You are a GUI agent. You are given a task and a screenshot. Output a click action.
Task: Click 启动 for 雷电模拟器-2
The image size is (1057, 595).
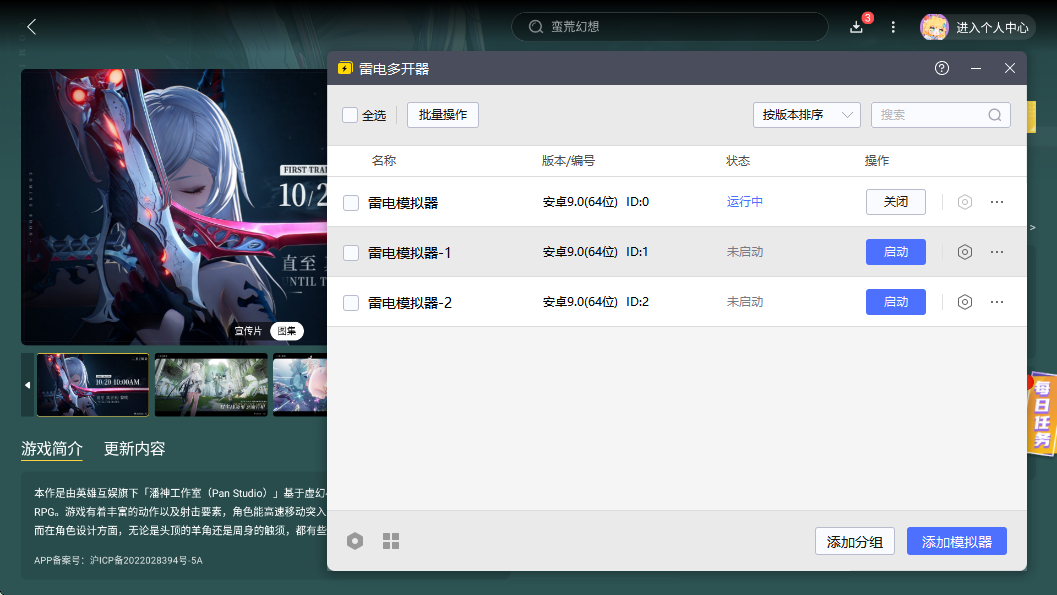896,302
